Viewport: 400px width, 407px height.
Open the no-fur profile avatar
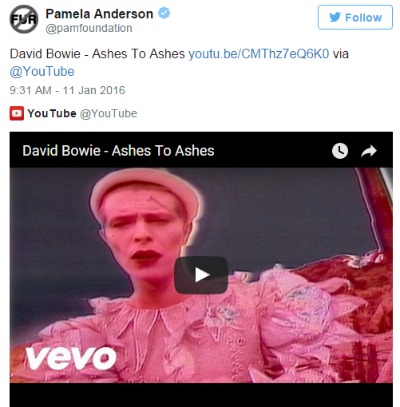23,19
